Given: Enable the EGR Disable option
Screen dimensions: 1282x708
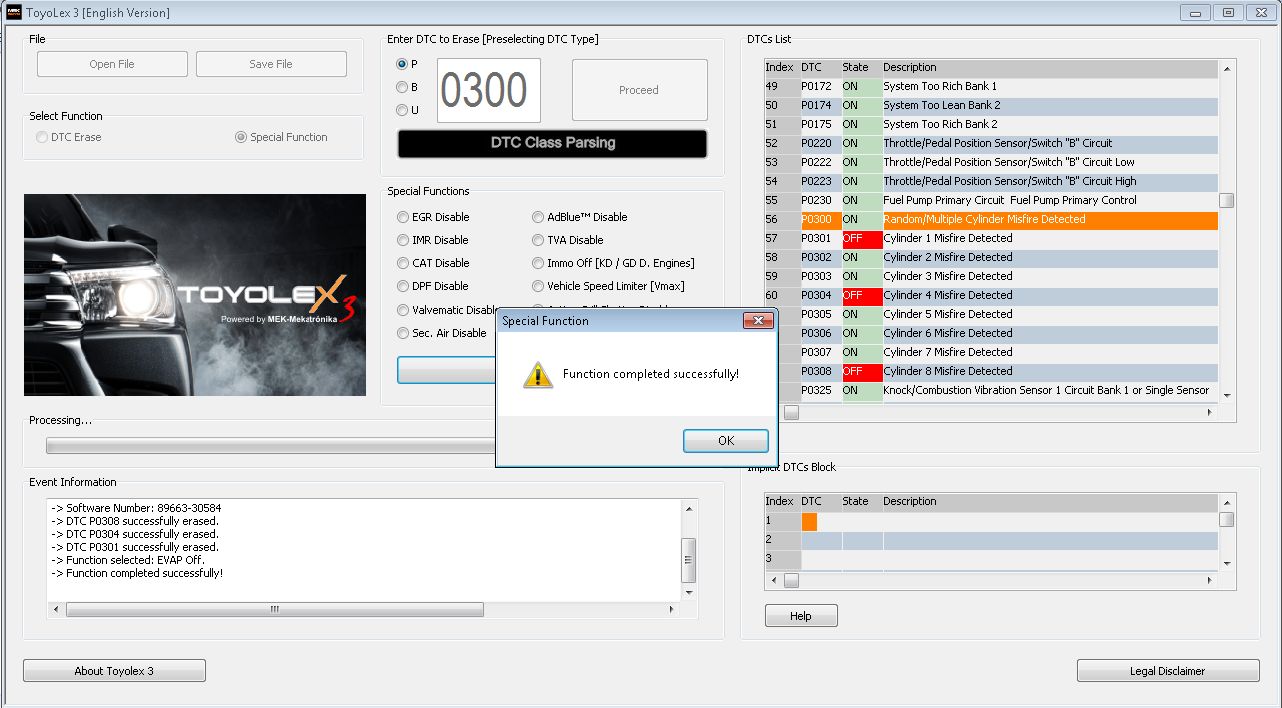Looking at the screenshot, I should (403, 217).
